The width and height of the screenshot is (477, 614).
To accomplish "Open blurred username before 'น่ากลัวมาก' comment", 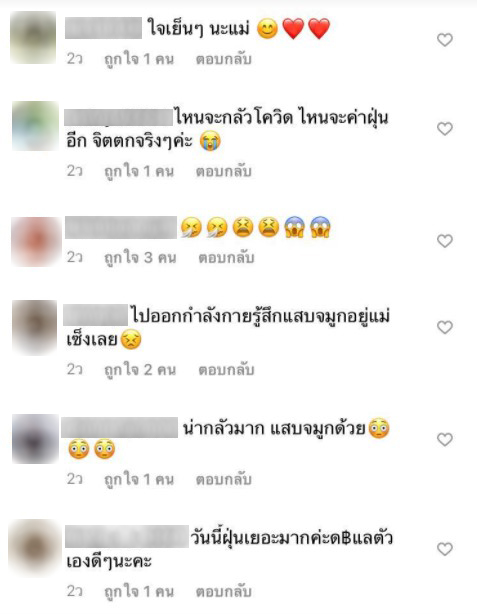I will 120,428.
